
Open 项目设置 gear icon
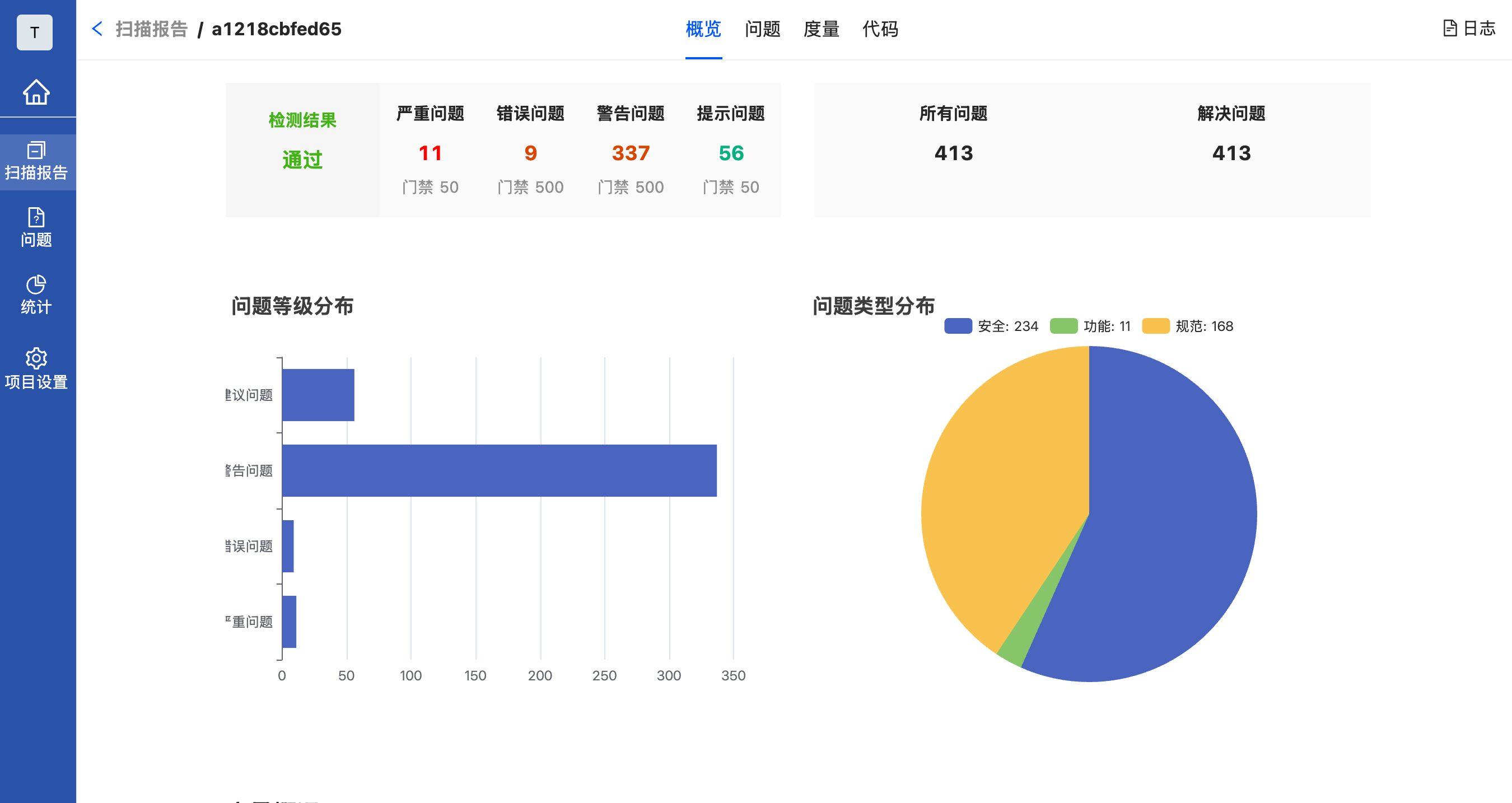36,358
